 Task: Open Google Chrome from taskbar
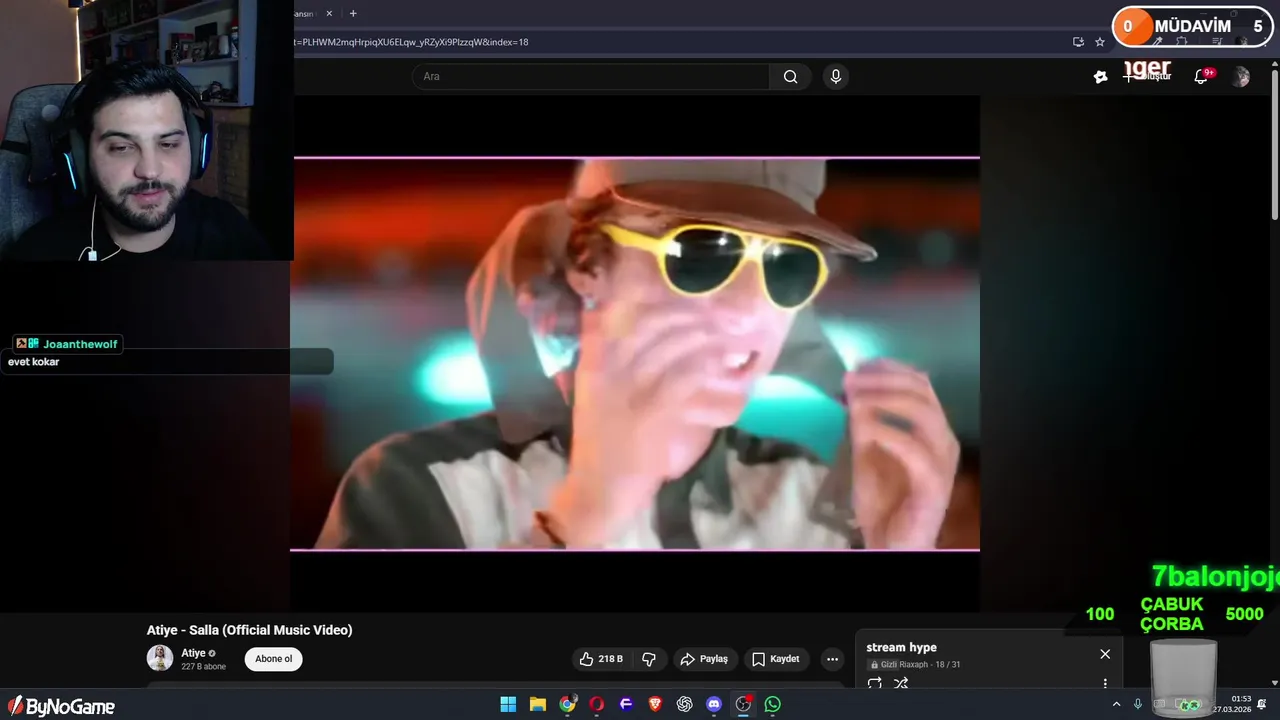(x=567, y=704)
